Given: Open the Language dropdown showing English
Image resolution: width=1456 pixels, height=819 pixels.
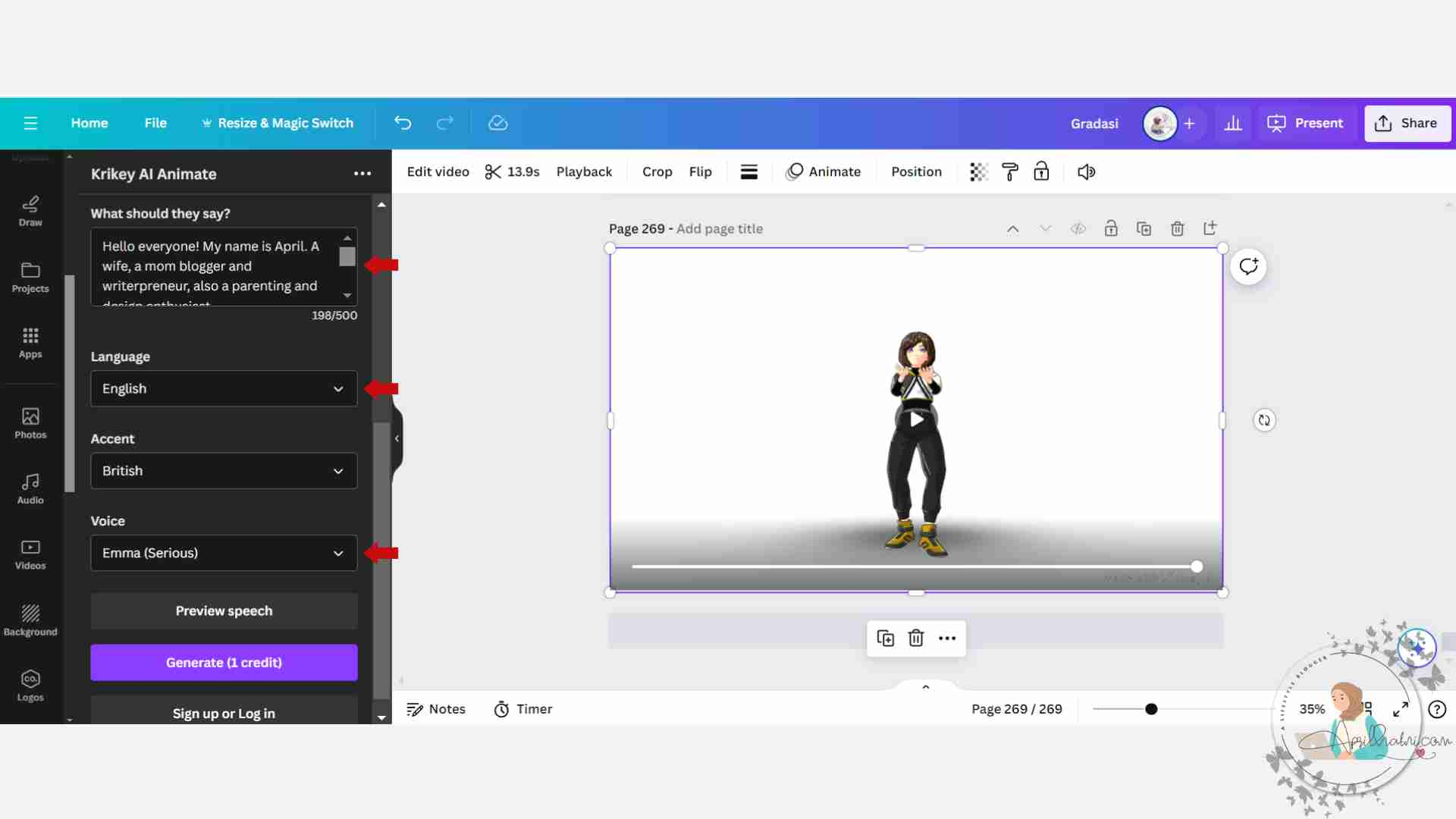Looking at the screenshot, I should point(224,388).
